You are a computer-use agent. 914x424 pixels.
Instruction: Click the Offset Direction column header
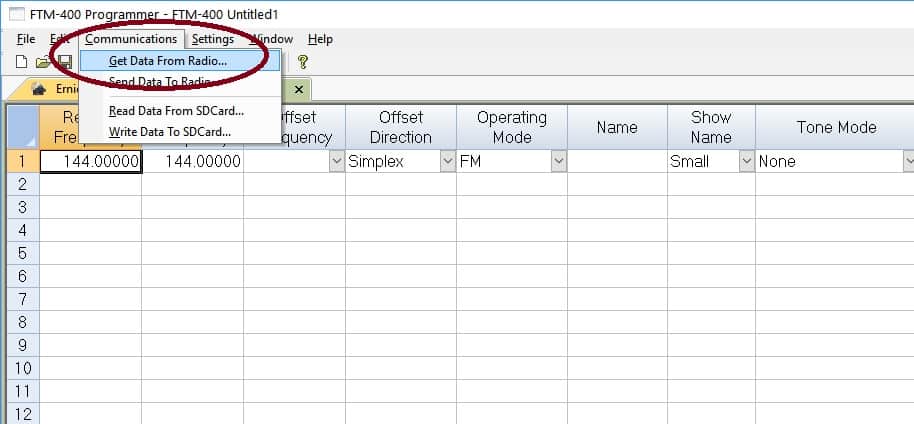coord(401,127)
